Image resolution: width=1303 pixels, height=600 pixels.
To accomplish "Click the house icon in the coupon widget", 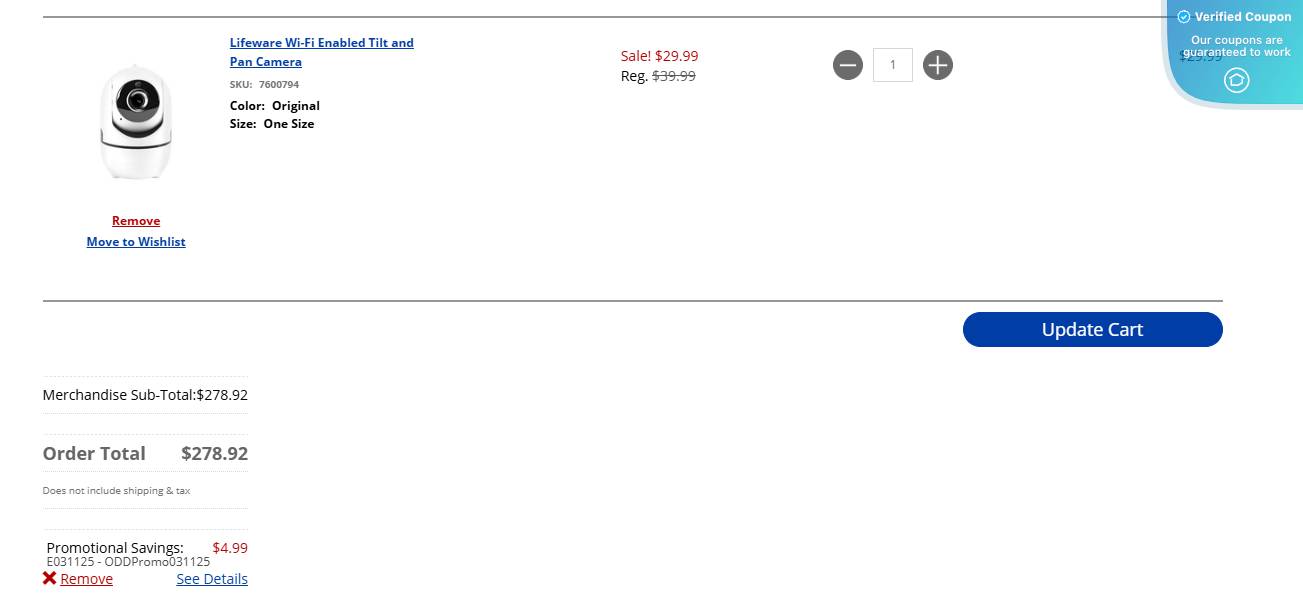I will (x=1236, y=80).
